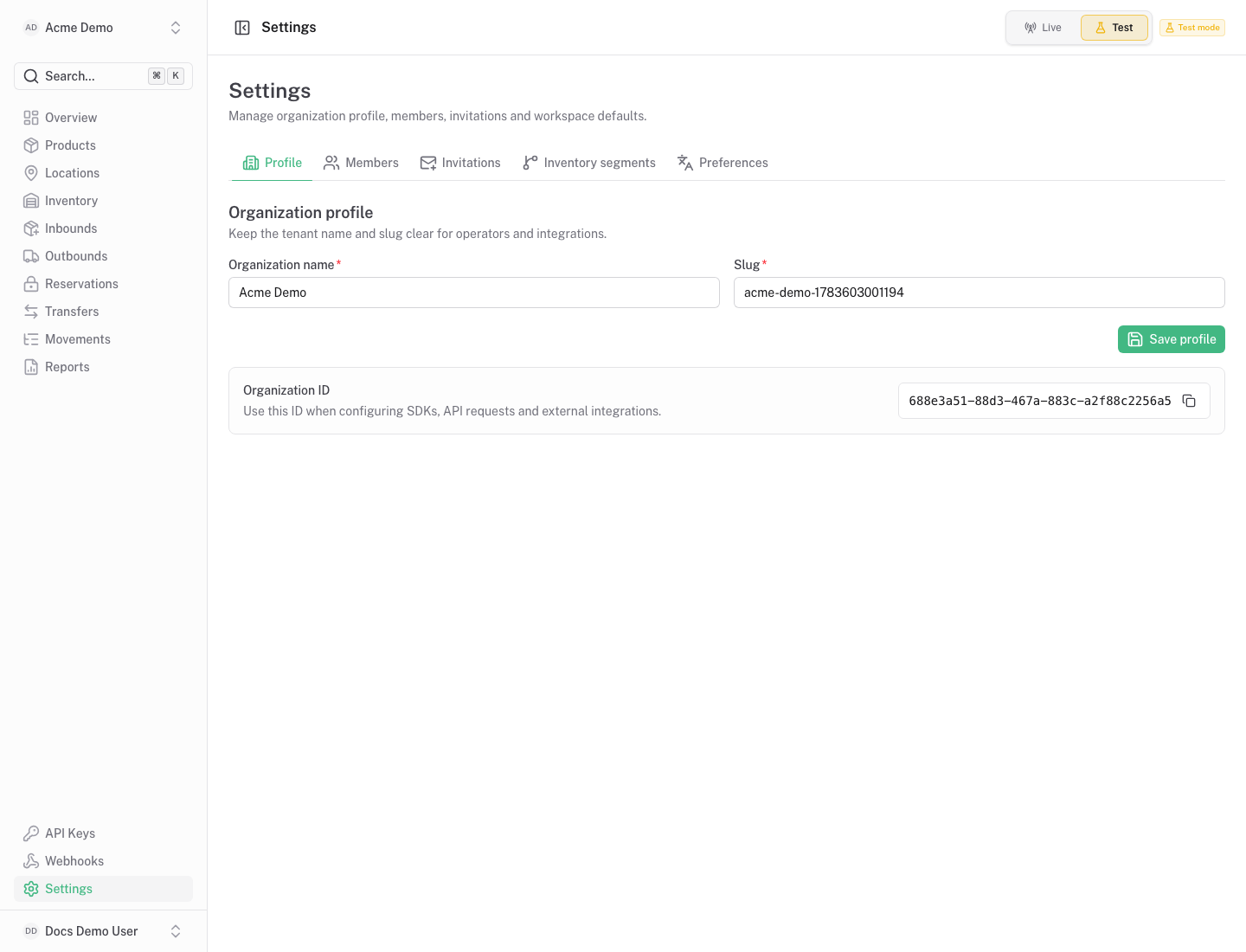Expand the Docs Demo User menu chevron
Image resolution: width=1246 pixels, height=952 pixels.
(x=176, y=931)
